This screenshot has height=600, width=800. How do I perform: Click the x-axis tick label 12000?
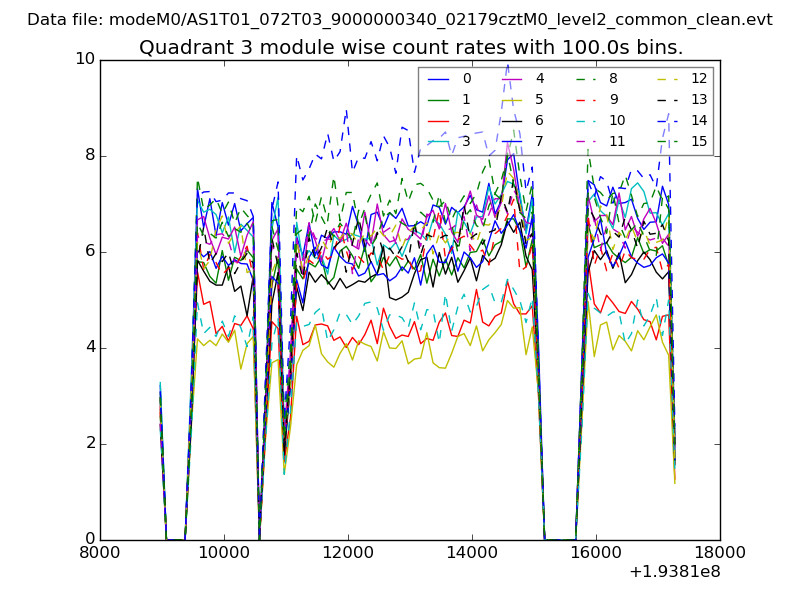coord(348,554)
